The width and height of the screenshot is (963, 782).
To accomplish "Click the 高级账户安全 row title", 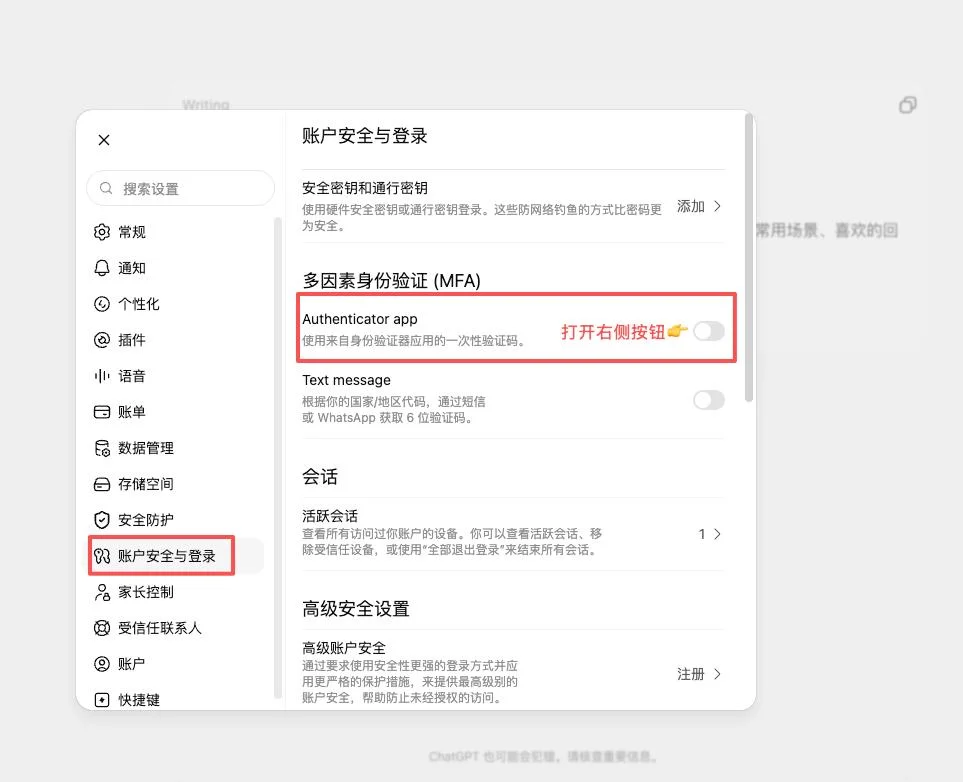I will tap(344, 647).
